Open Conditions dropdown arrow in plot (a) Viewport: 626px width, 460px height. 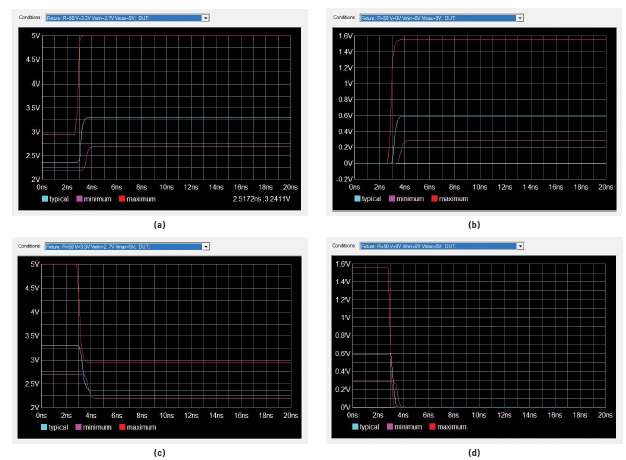[x=205, y=18]
